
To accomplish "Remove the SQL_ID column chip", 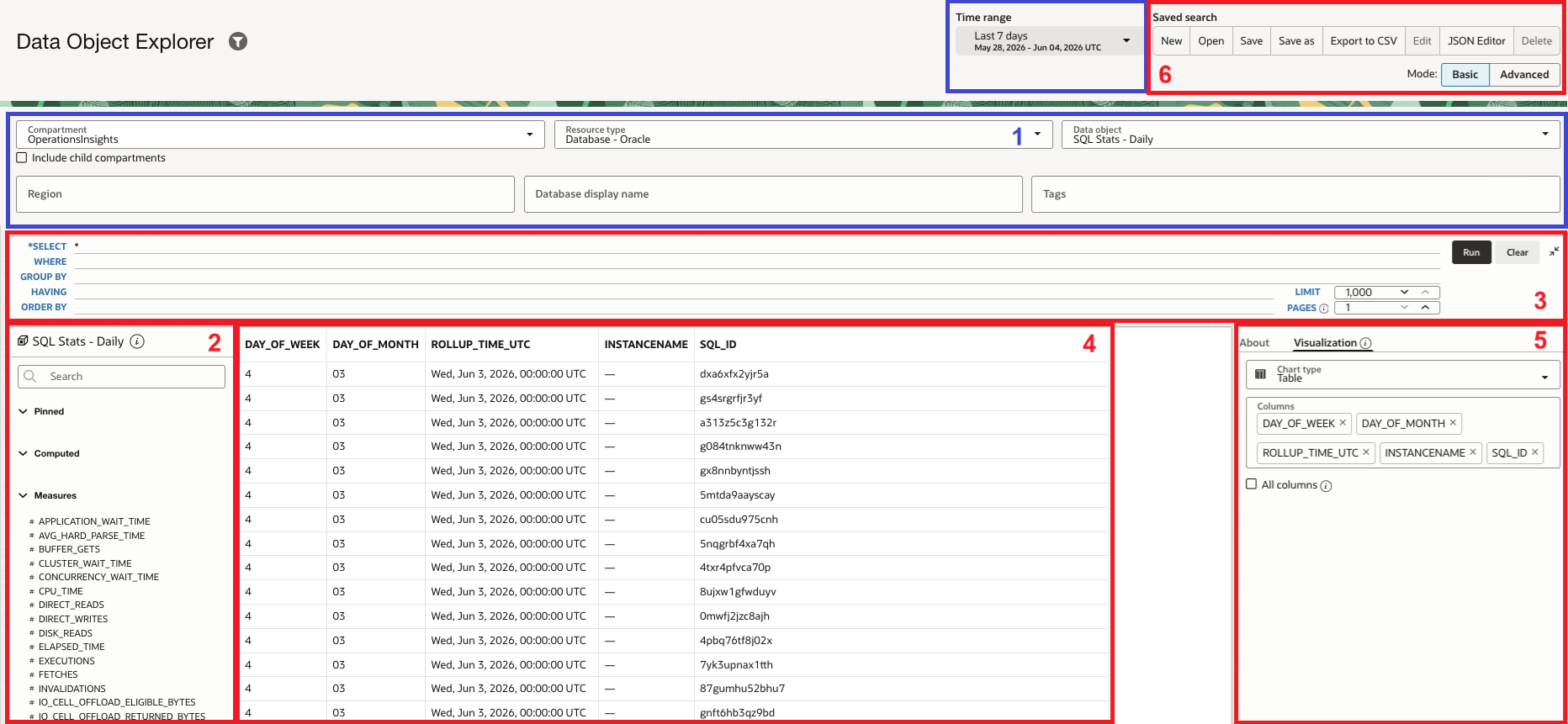I will pyautogui.click(x=1535, y=452).
